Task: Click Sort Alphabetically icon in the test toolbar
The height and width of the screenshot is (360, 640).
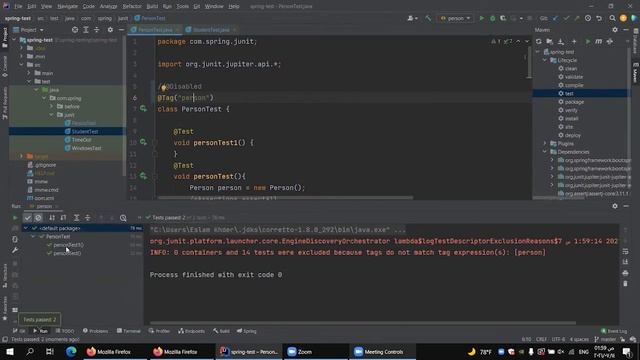Action: (x=52, y=218)
